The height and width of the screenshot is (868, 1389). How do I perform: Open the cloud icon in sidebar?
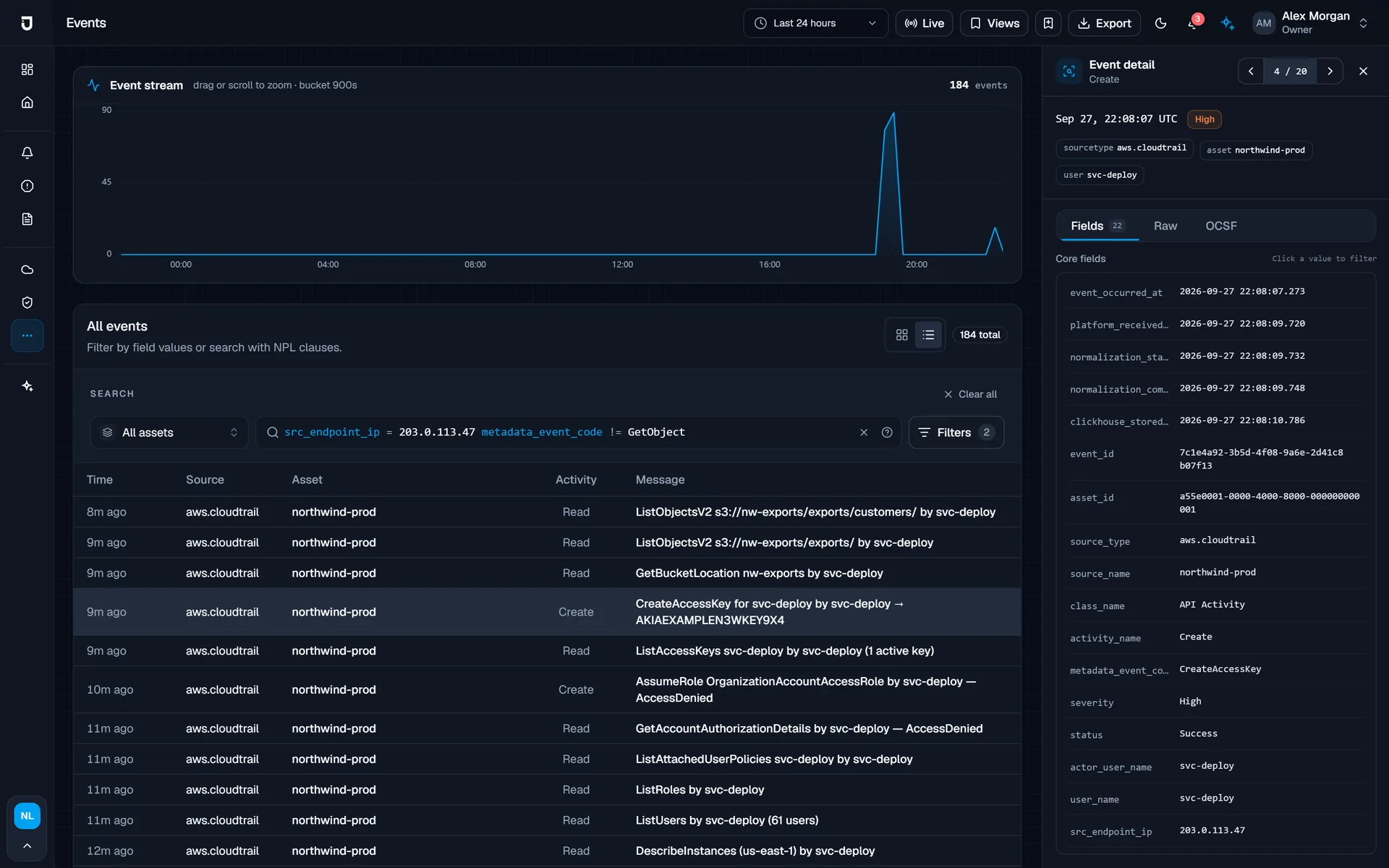click(x=27, y=270)
